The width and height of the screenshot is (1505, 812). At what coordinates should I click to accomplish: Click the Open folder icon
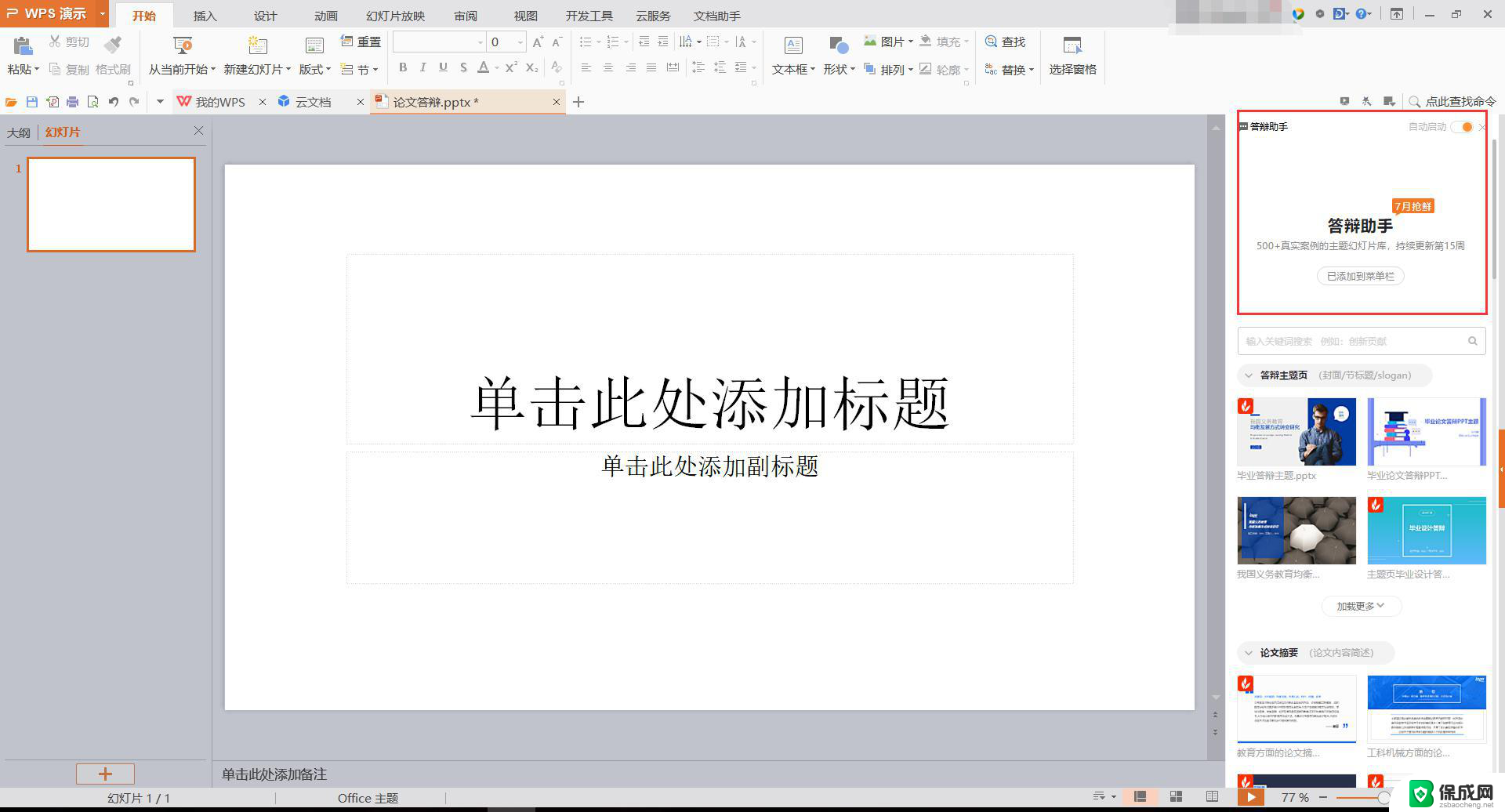tap(11, 102)
